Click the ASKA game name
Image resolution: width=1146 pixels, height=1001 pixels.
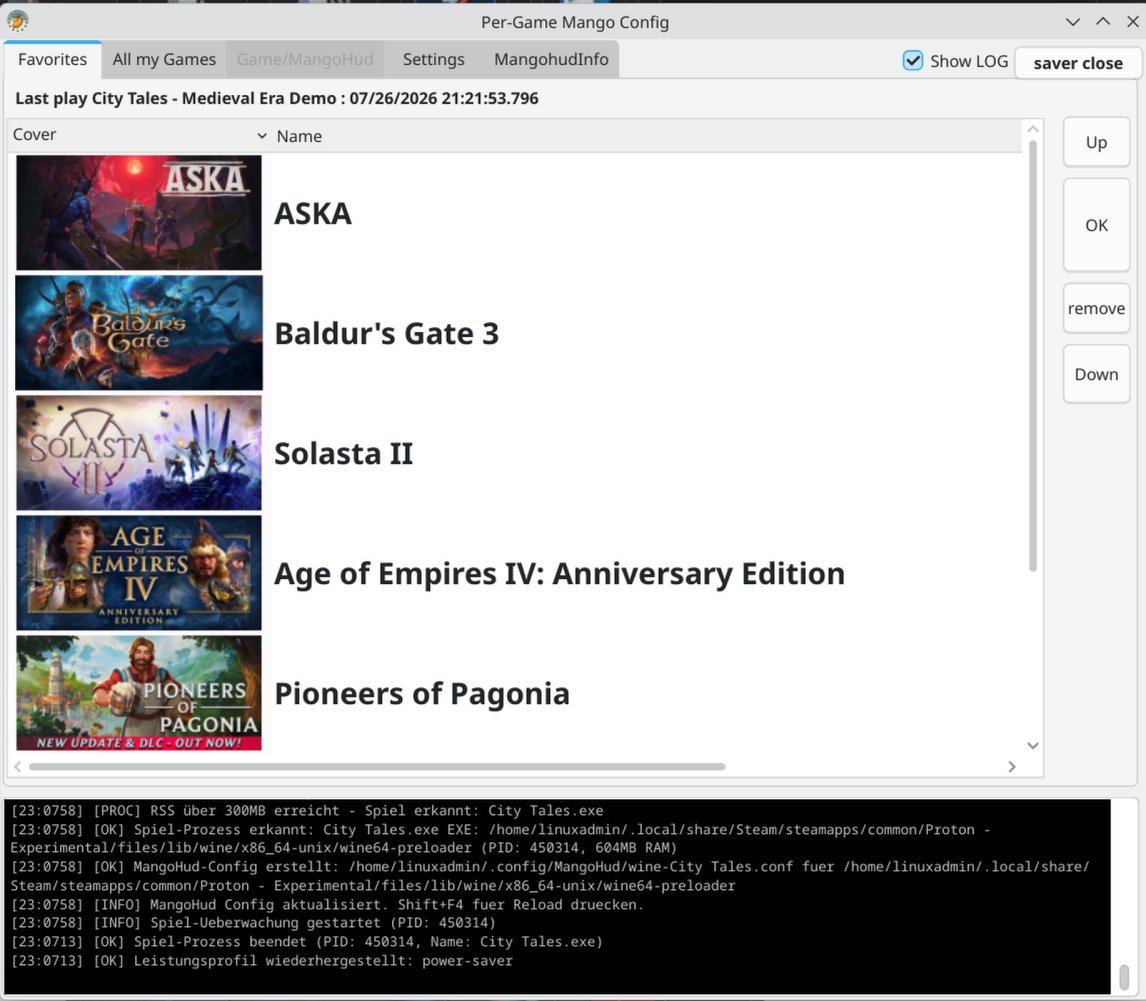tap(313, 213)
